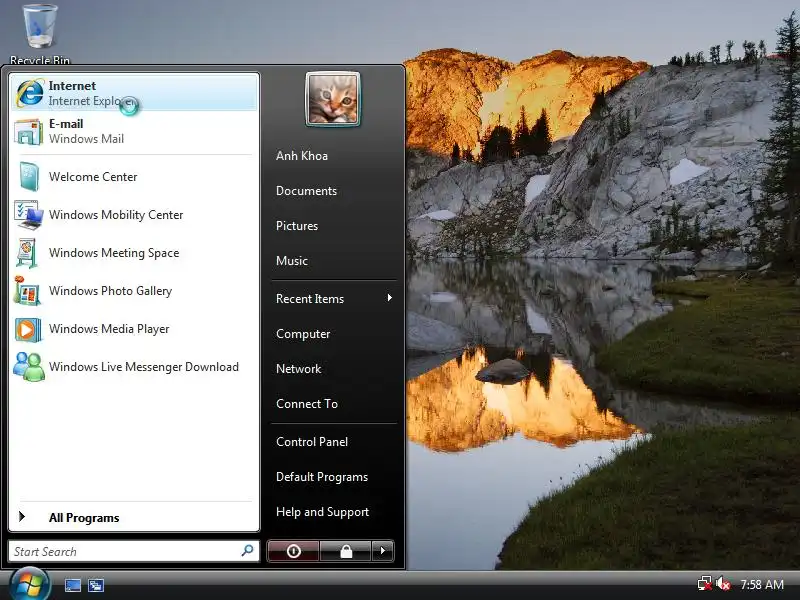Open Computer from the Start menu
Viewport: 800px width, 600px height.
tap(303, 334)
